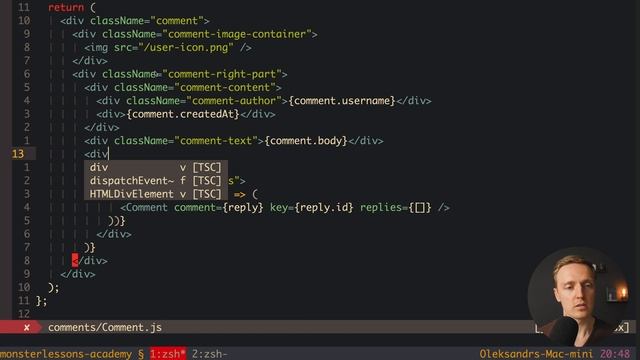Click the "comment-author" class string
This screenshot has width=640, height=360.
234,101
